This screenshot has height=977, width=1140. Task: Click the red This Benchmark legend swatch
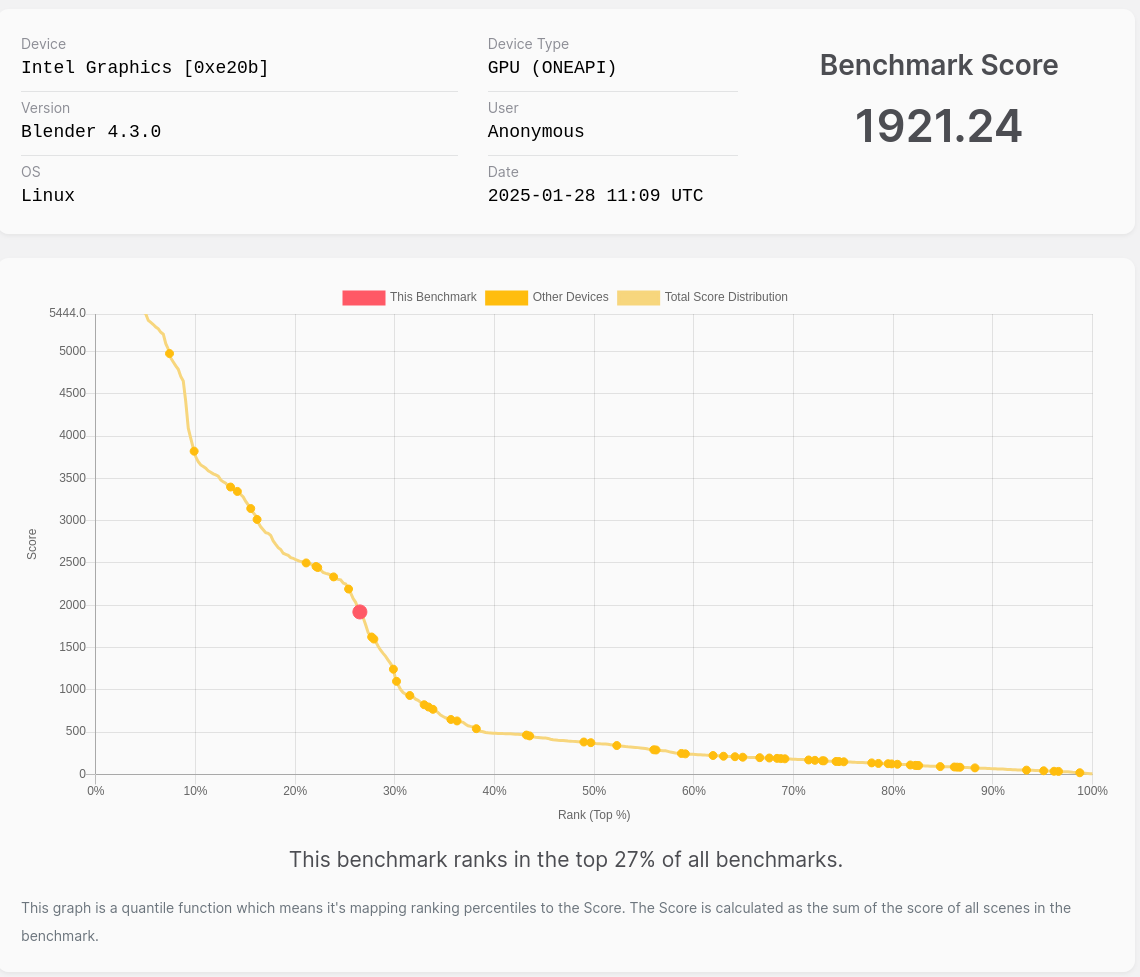pos(363,298)
